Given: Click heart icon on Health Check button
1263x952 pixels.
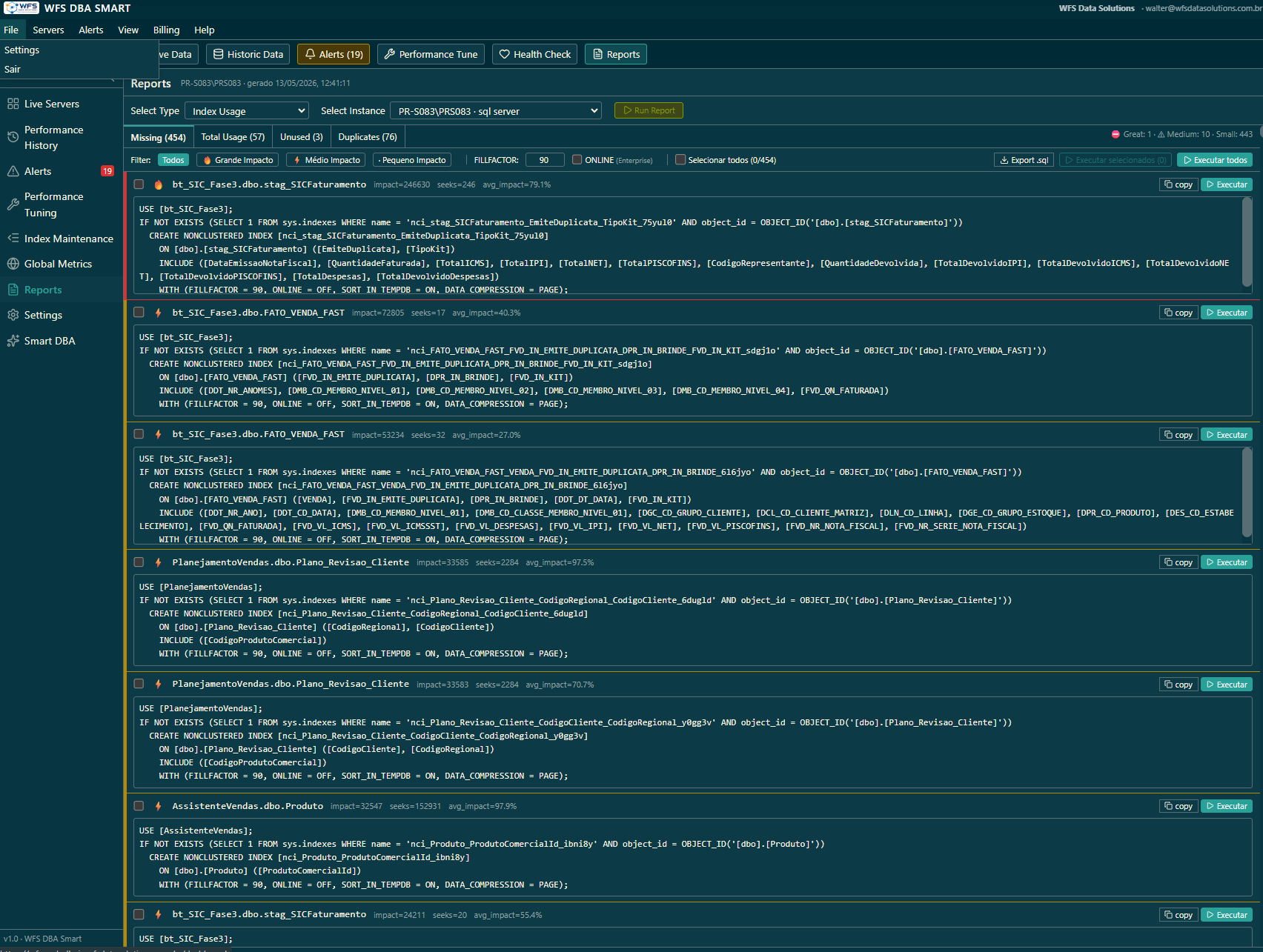Looking at the screenshot, I should [505, 54].
